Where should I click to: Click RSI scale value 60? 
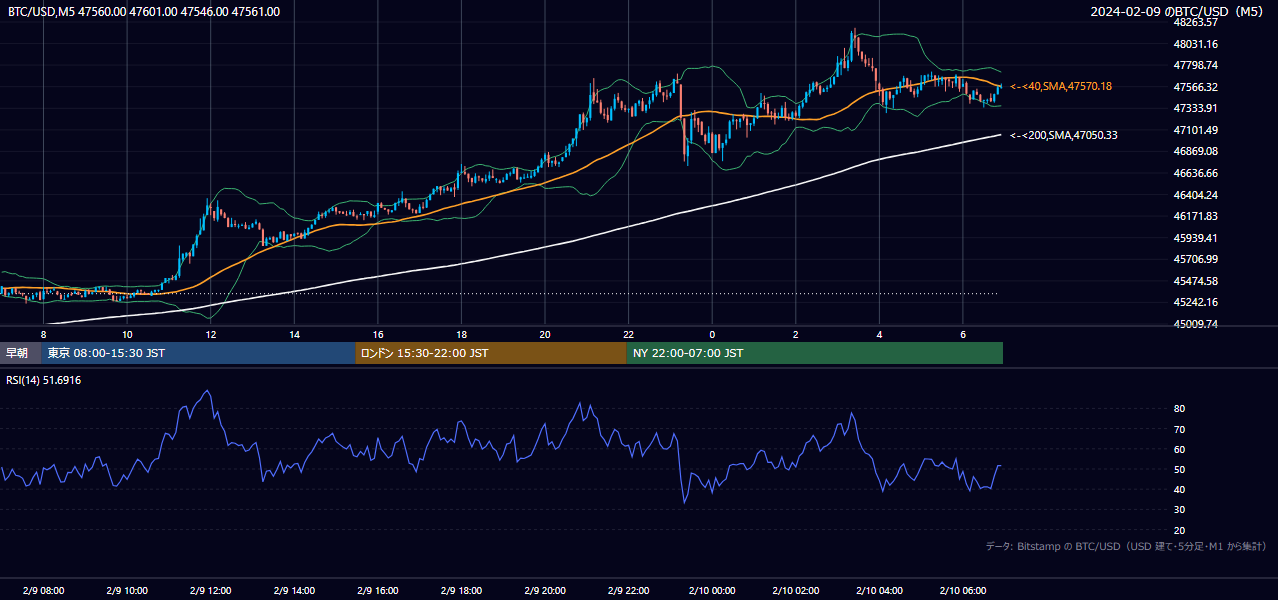pos(1180,449)
